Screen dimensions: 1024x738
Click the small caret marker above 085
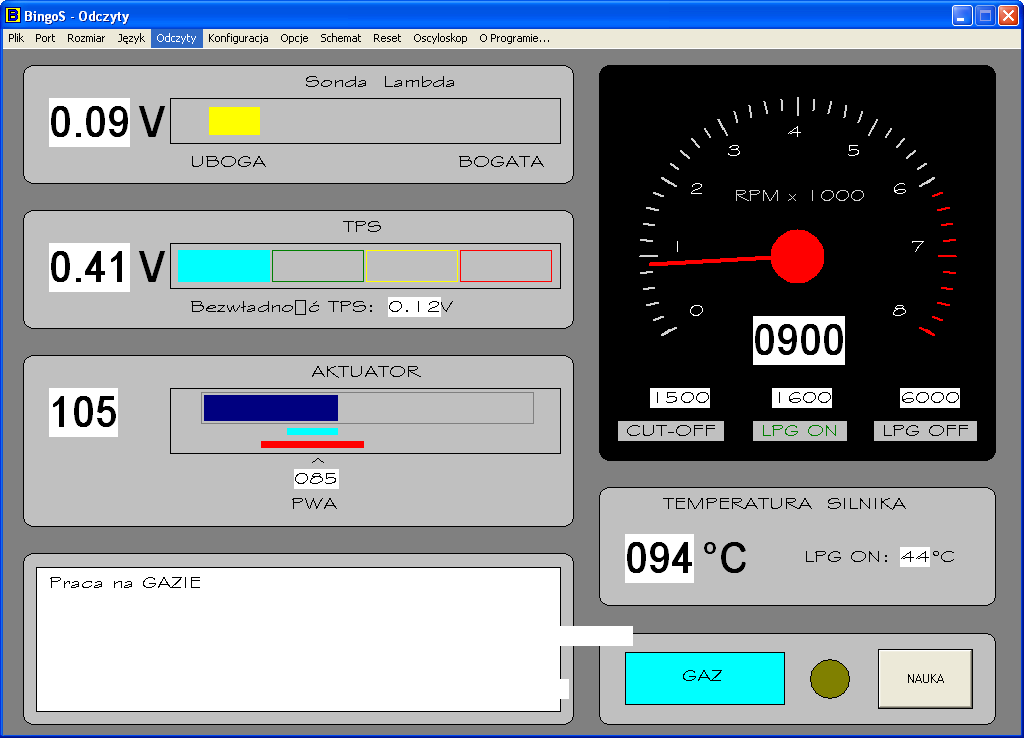pyautogui.click(x=318, y=461)
